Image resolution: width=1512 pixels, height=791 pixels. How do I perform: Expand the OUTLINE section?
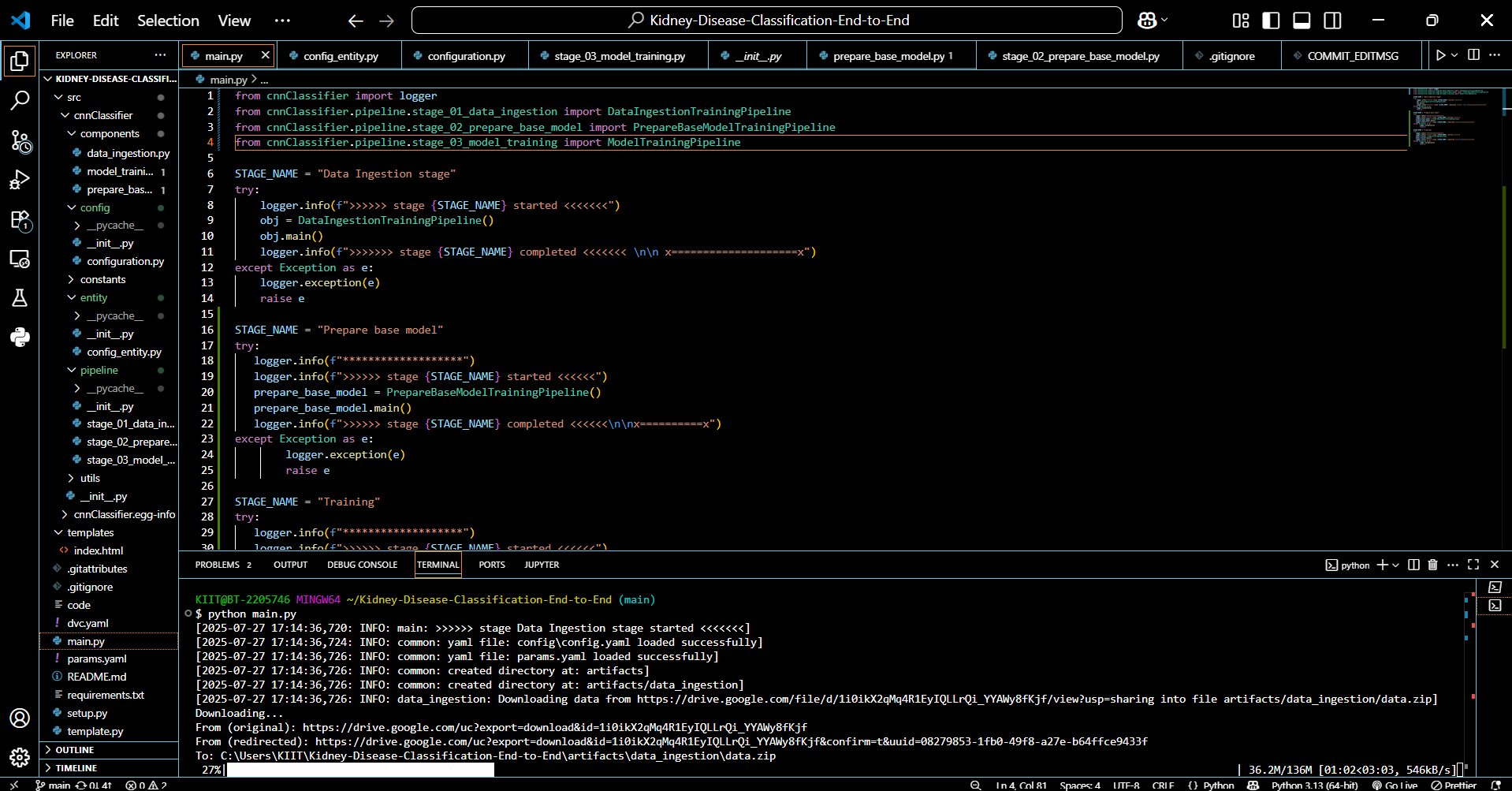[x=75, y=750]
